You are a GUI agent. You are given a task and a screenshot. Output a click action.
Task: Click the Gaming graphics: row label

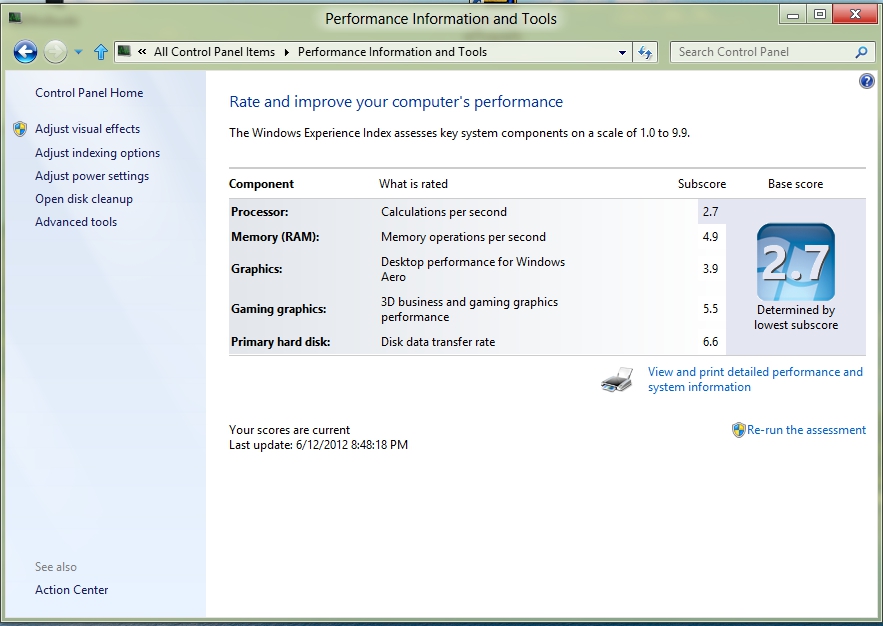(x=279, y=309)
